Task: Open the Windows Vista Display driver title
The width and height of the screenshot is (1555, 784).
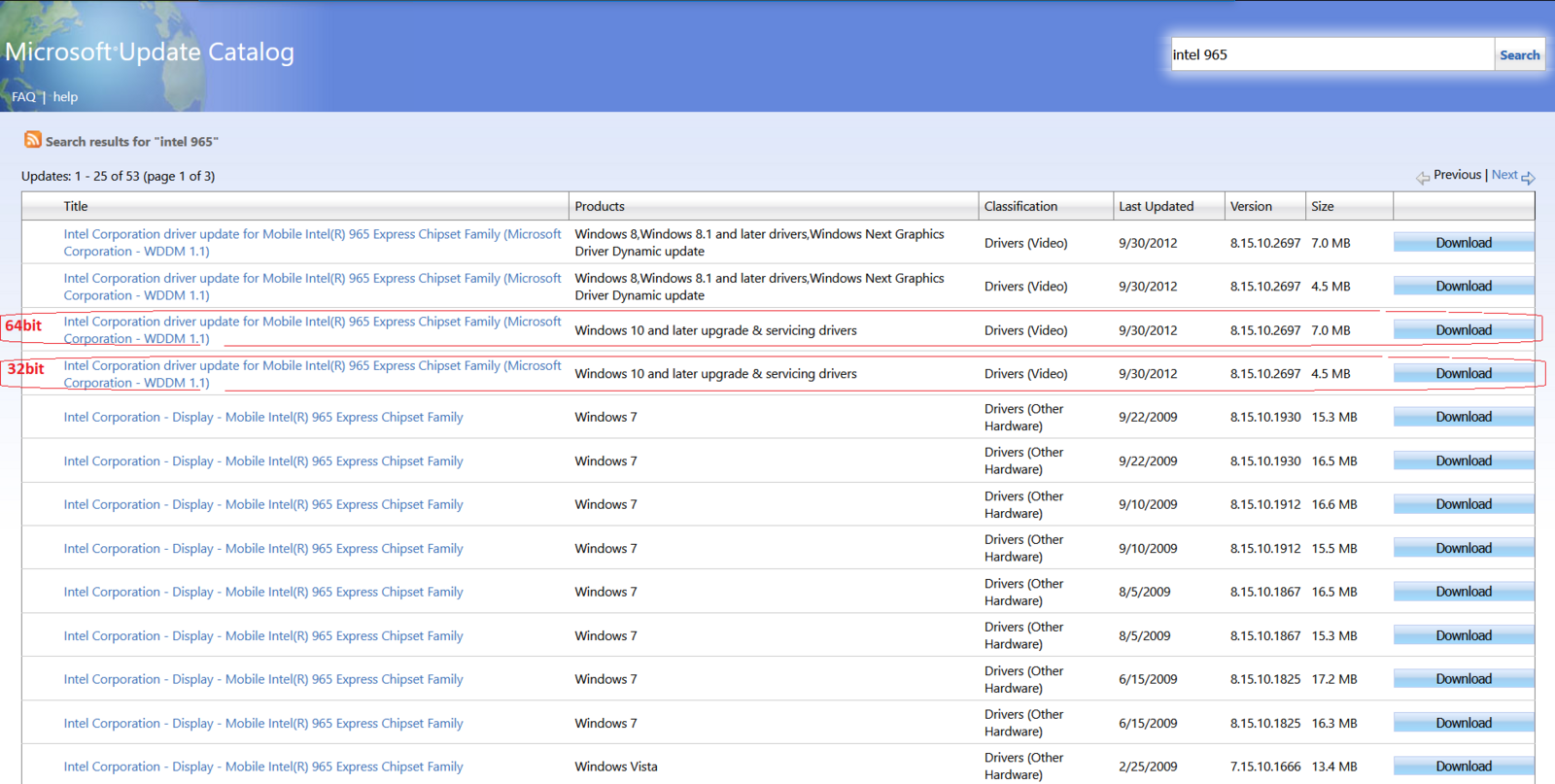Action: coord(263,767)
